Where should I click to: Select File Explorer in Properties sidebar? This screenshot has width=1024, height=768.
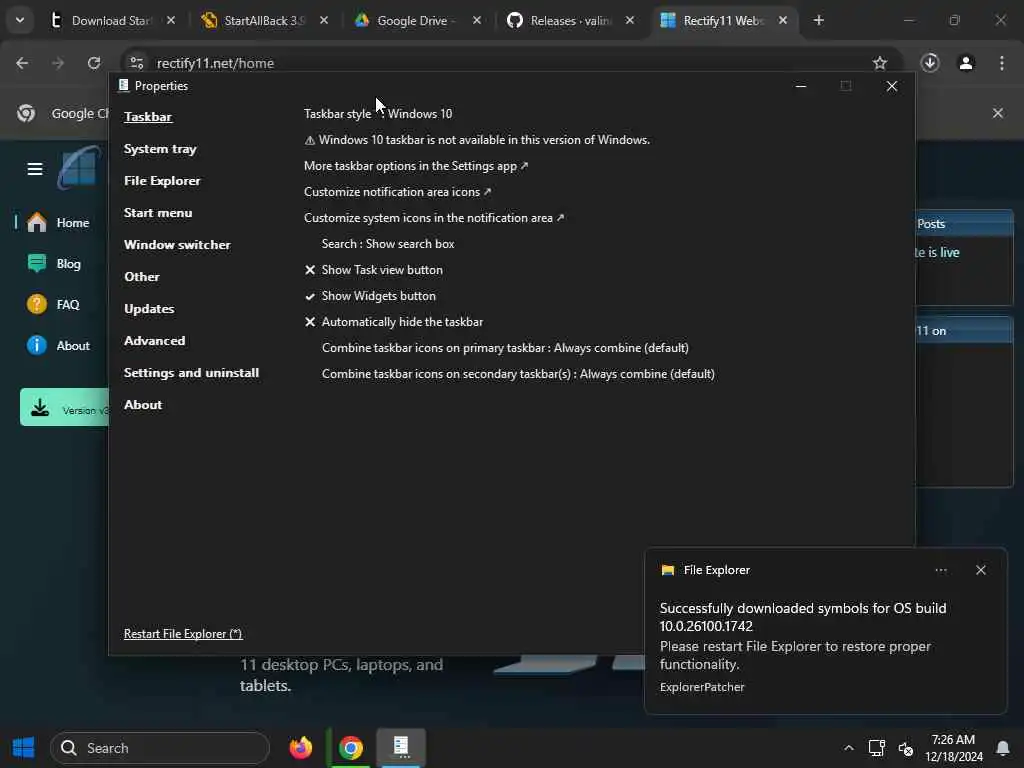[x=162, y=181]
